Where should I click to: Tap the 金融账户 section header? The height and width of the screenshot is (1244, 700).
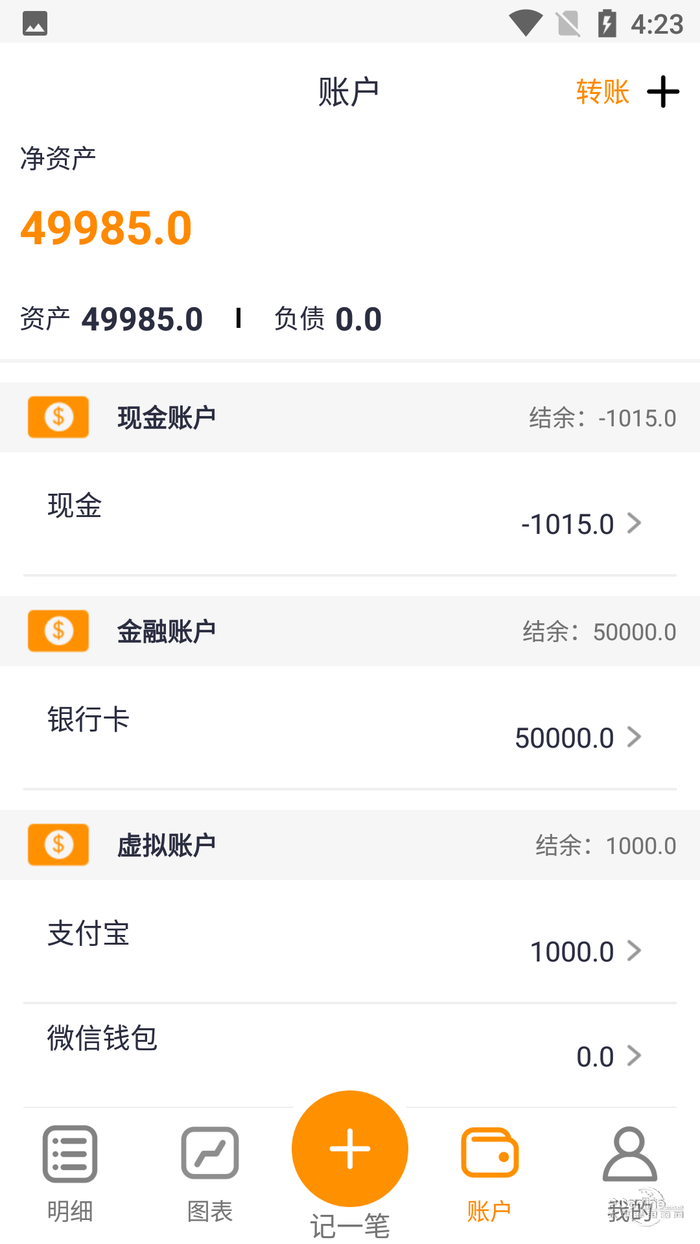[350, 631]
